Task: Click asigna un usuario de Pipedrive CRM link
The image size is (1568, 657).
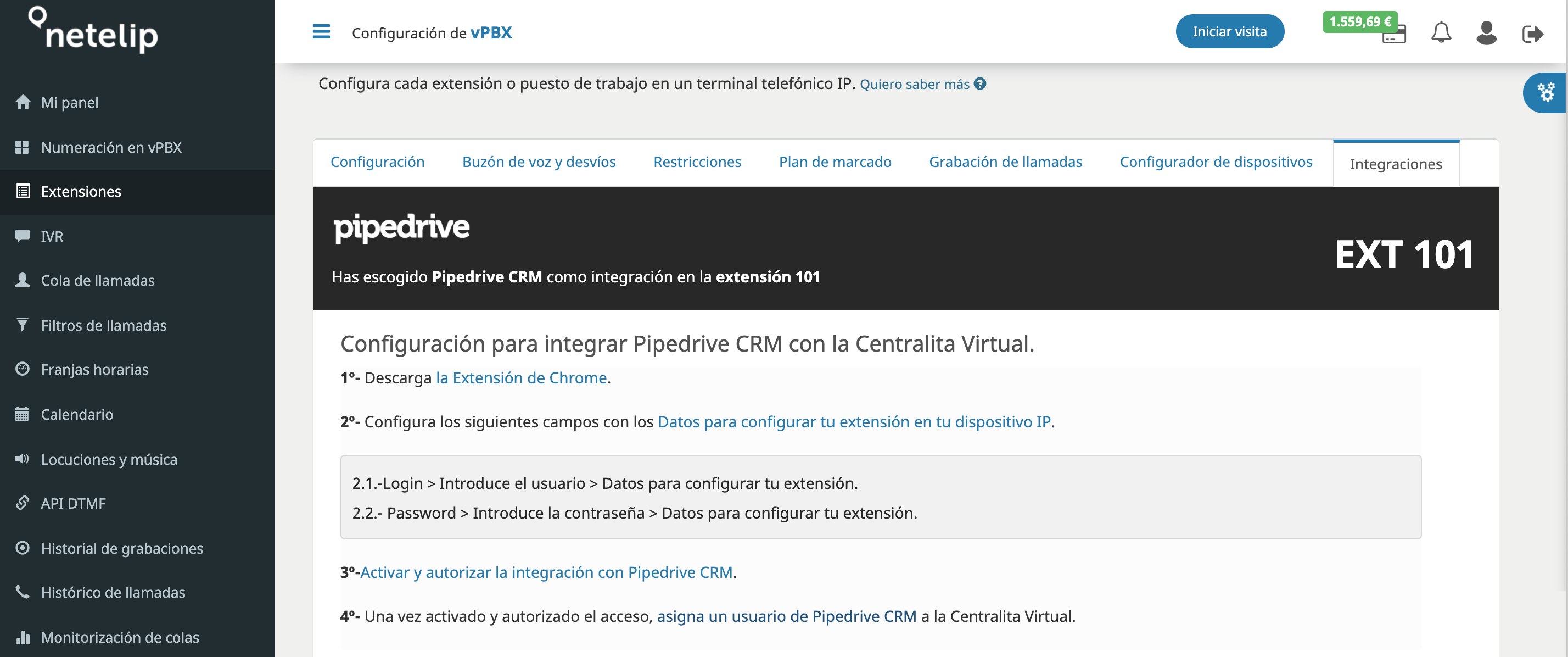Action: click(x=786, y=616)
